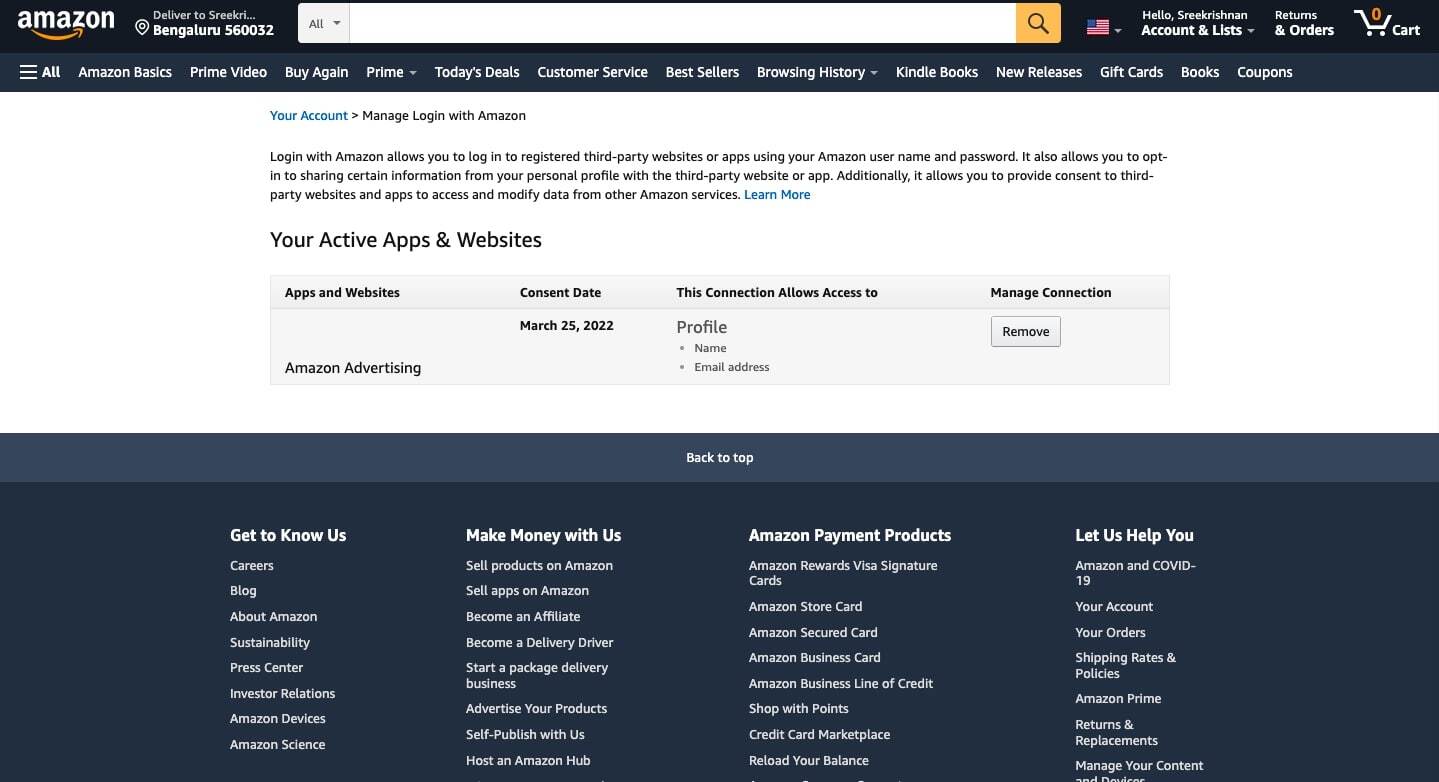Open Shipping Rates & Policies link

1125,666
